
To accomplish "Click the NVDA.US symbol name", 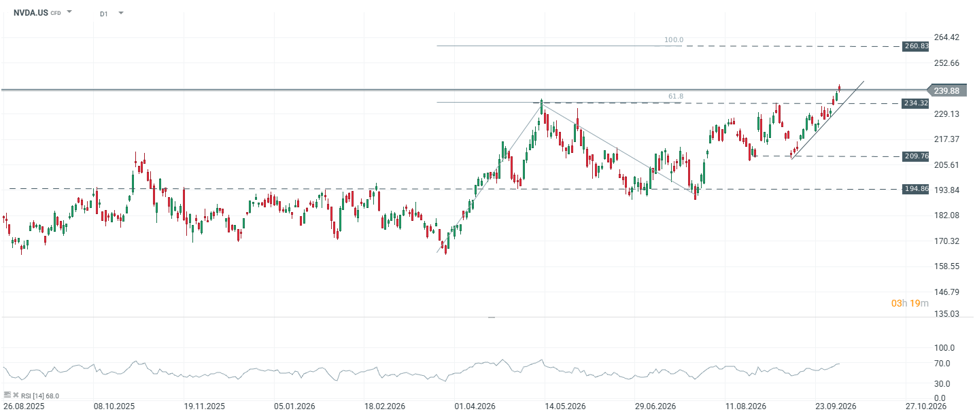I will (31, 12).
